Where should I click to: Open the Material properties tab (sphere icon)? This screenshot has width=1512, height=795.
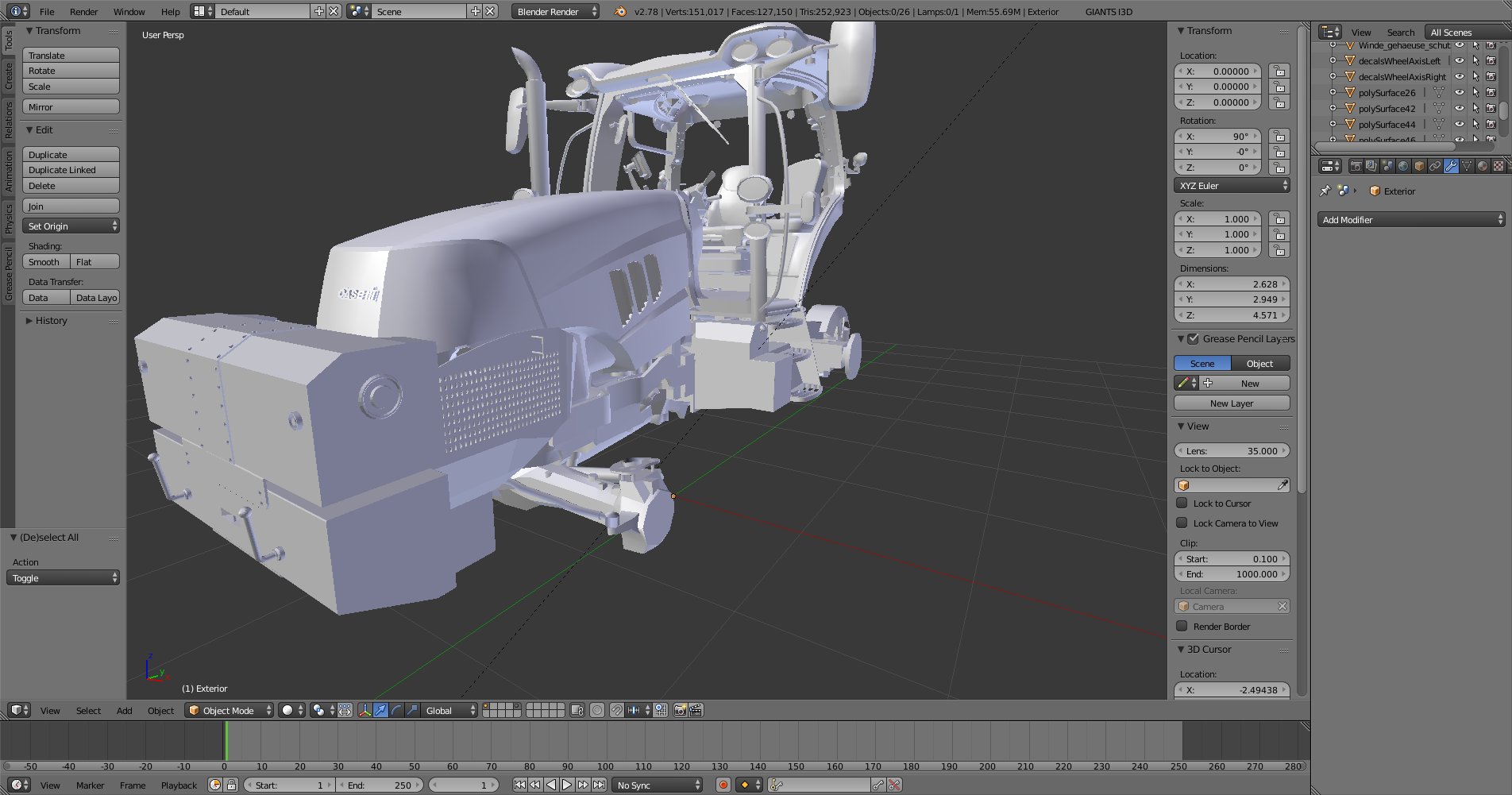1483,166
